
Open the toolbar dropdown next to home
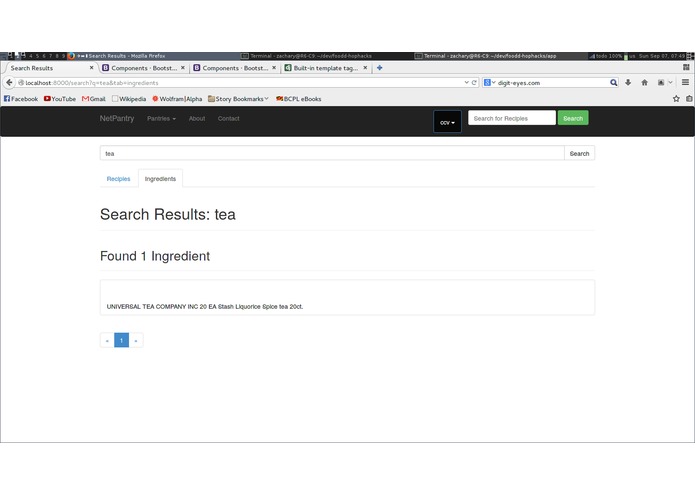pyautogui.click(x=670, y=82)
